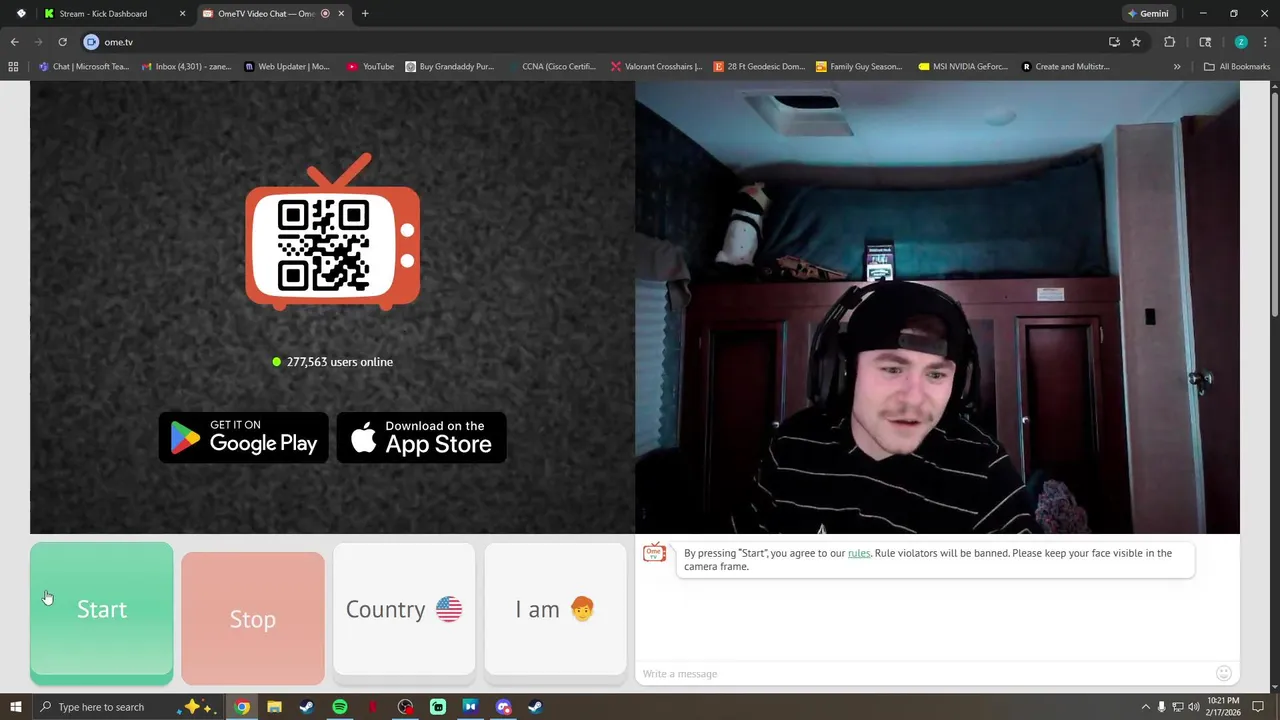Open the volume speaker icon in tray
Screen dimensions: 1280x720
(x=1193, y=707)
